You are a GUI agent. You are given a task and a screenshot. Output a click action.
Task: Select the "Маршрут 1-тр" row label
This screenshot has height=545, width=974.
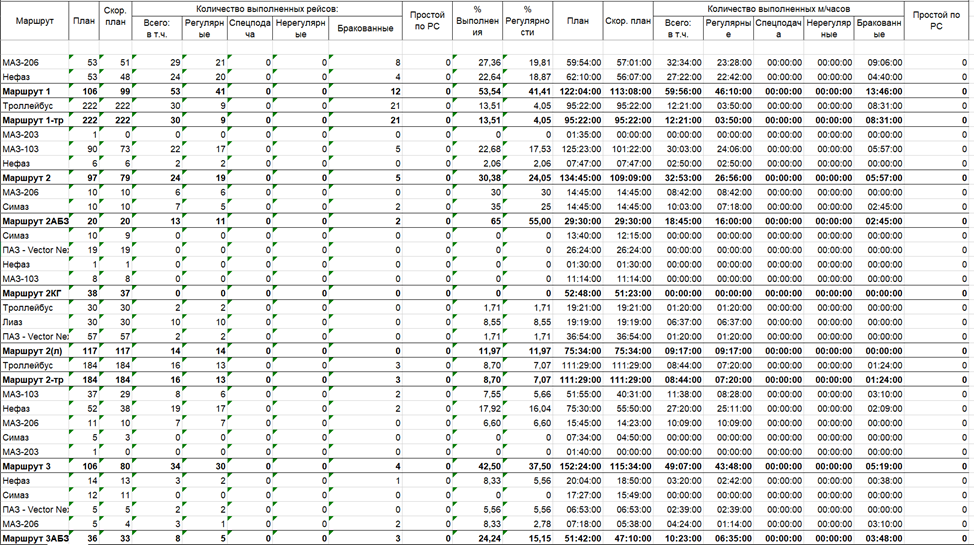click(33, 120)
